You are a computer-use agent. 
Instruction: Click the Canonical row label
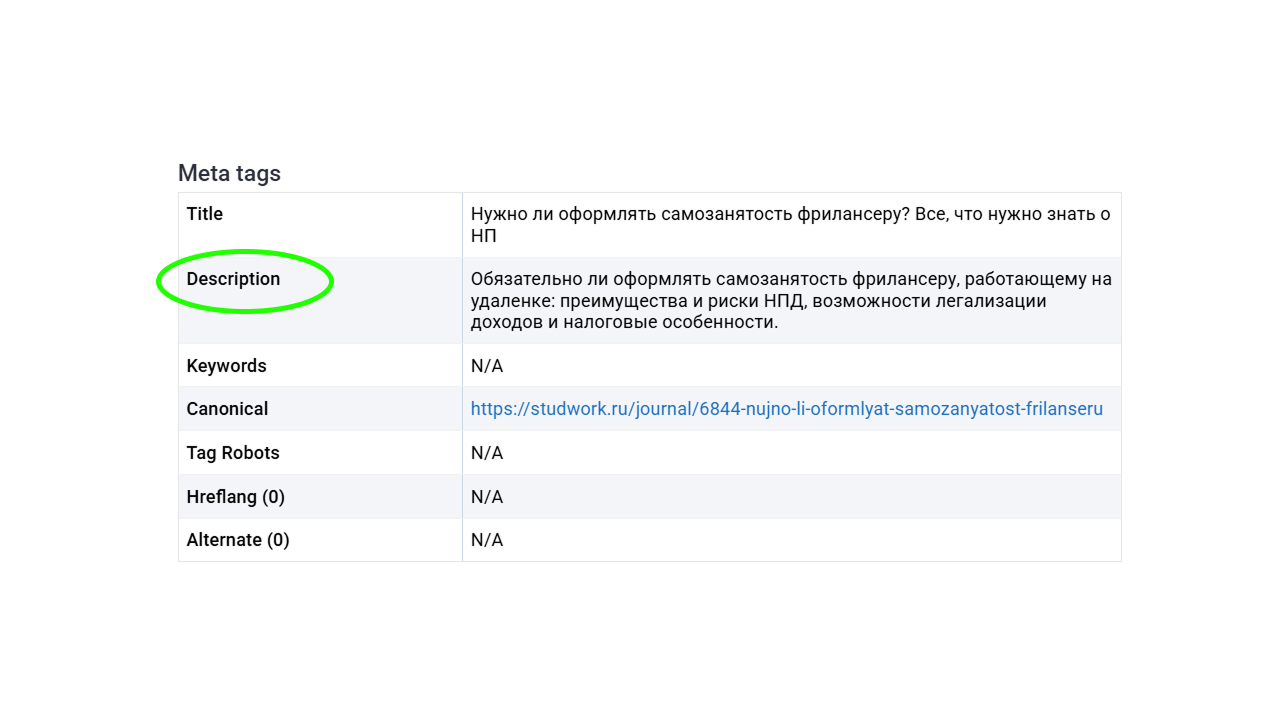(x=227, y=409)
